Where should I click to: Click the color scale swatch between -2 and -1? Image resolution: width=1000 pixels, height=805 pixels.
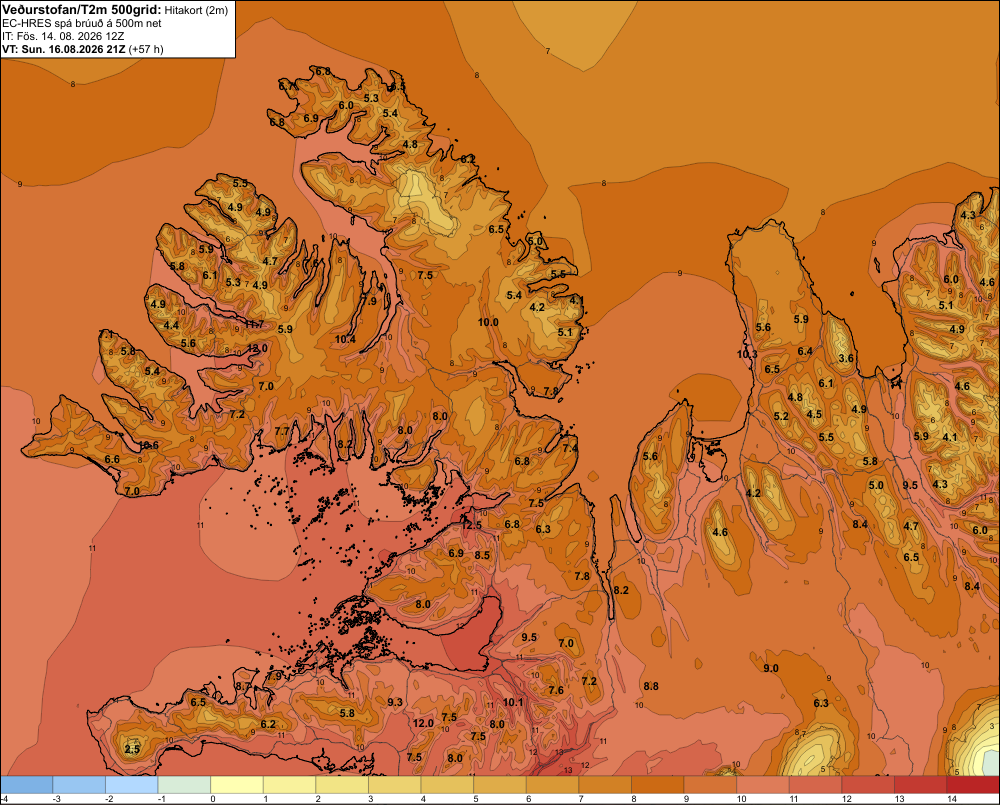(131, 785)
